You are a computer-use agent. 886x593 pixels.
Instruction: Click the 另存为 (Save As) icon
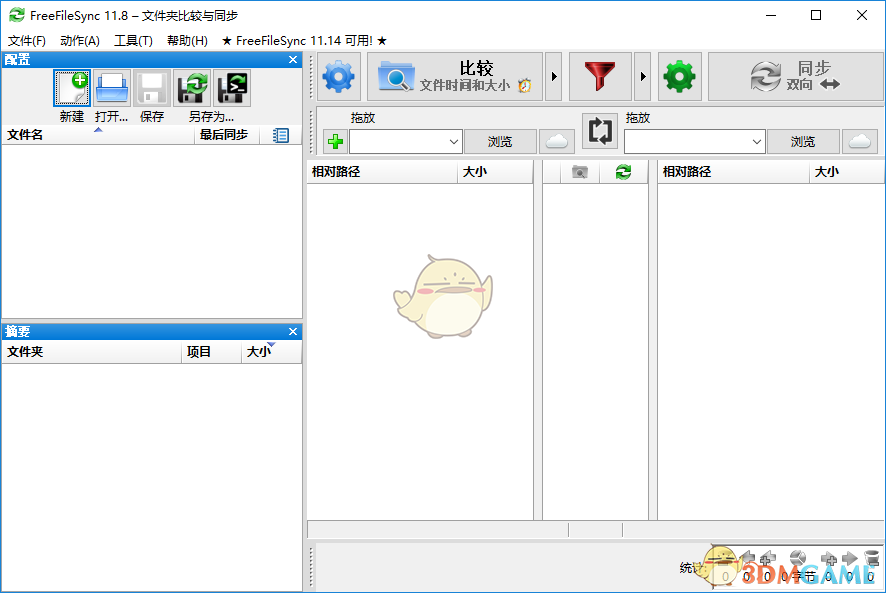(191, 89)
